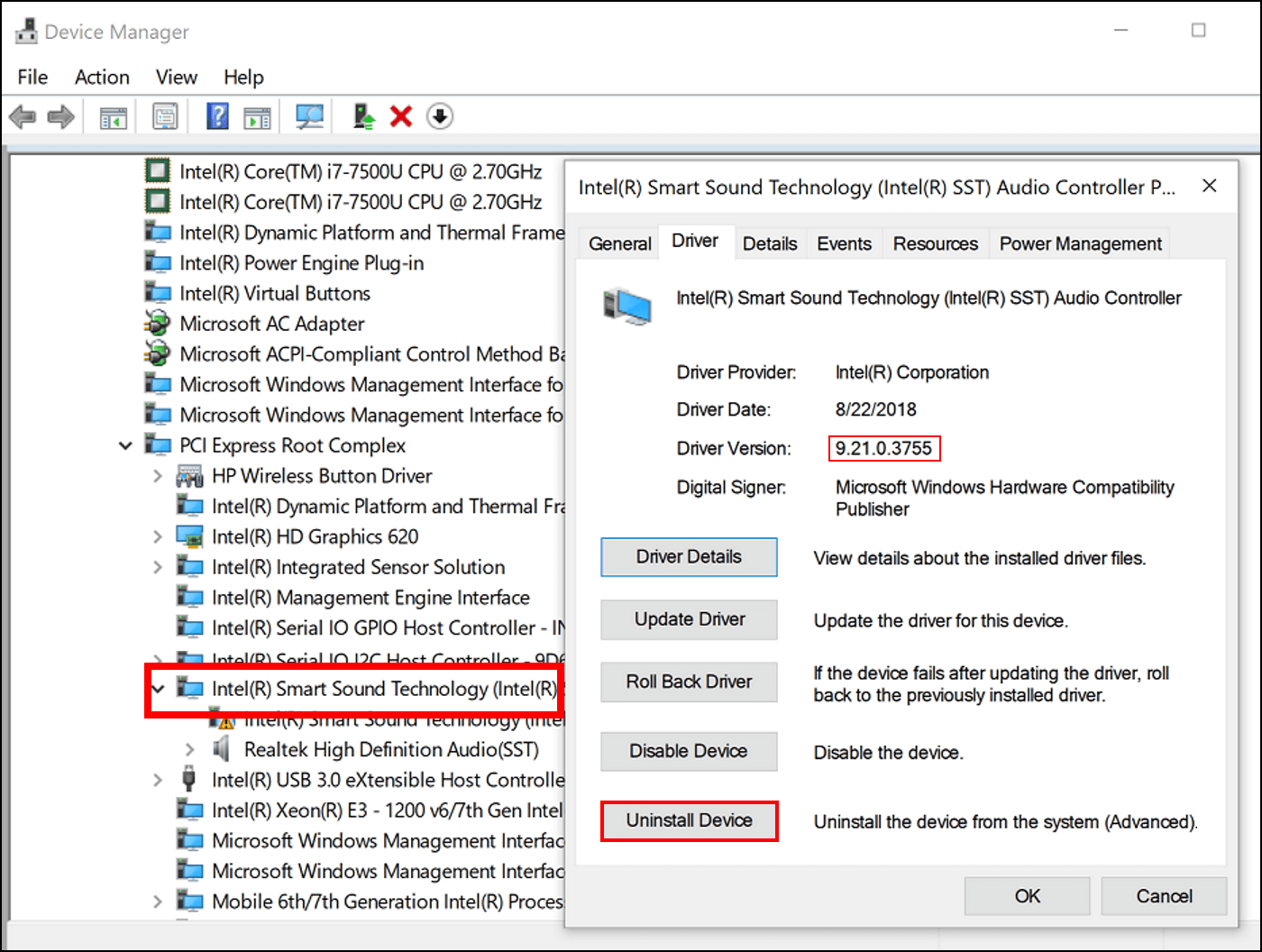The width and height of the screenshot is (1262, 952).
Task: Click the Disable Device button
Action: 689,751
